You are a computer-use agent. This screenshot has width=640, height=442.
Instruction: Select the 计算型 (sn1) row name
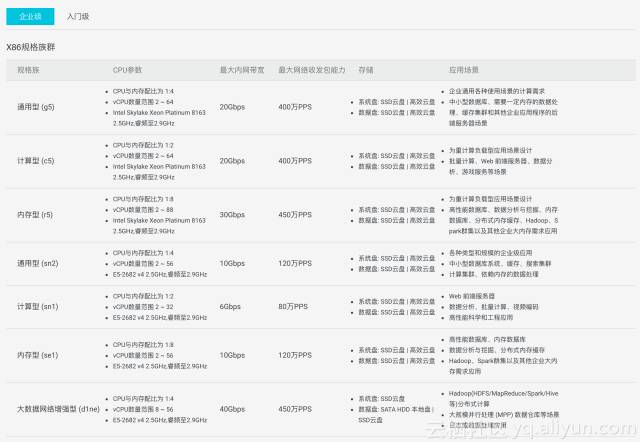coord(38,307)
